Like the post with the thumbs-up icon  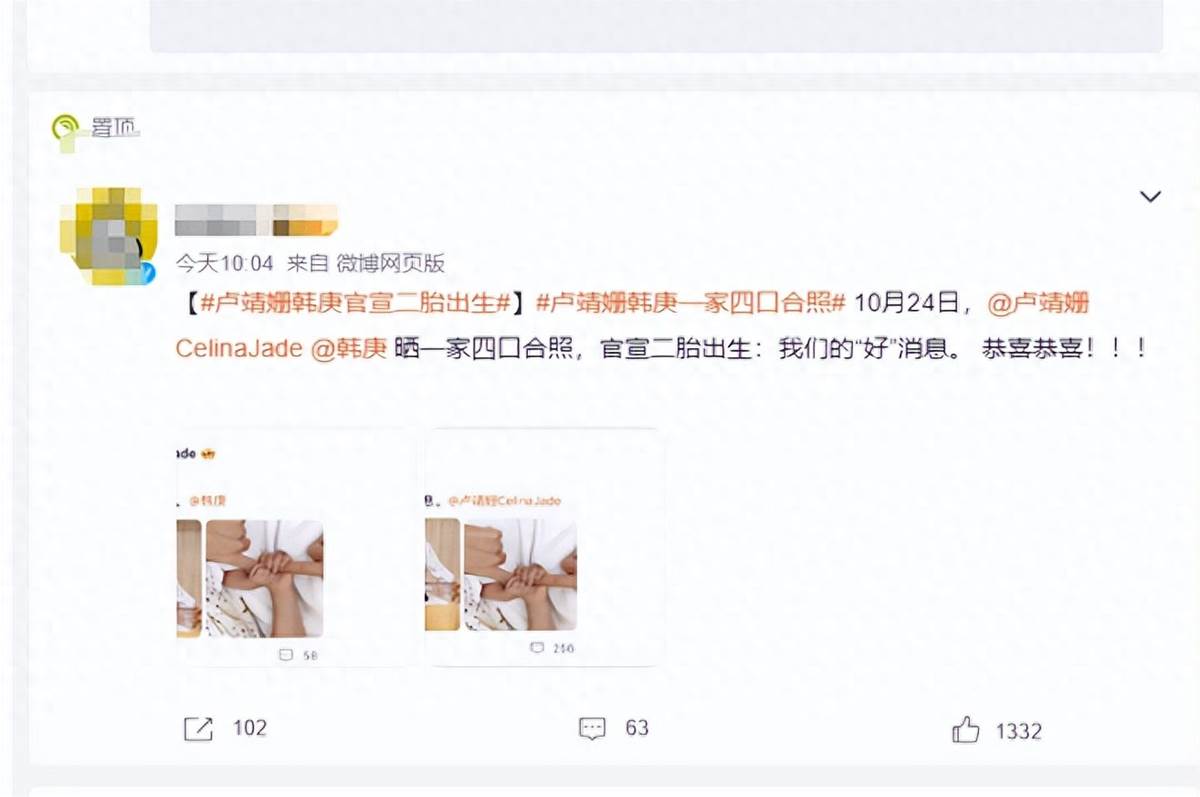point(966,730)
